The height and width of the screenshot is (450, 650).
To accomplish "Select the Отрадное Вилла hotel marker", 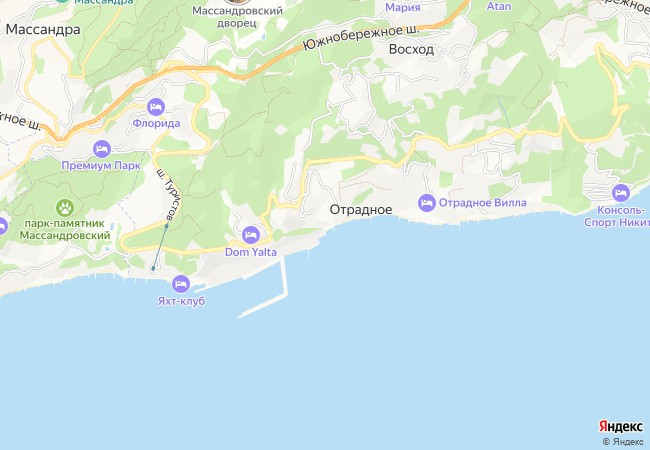I will 427,203.
